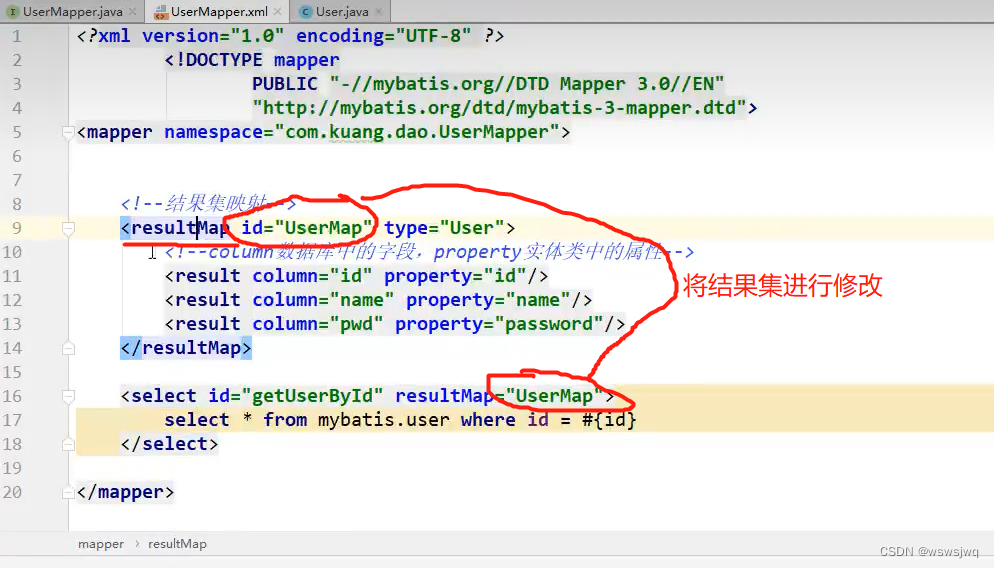This screenshot has height=568, width=994.
Task: Collapse the select block fold on line 16
Action: click(x=68, y=396)
